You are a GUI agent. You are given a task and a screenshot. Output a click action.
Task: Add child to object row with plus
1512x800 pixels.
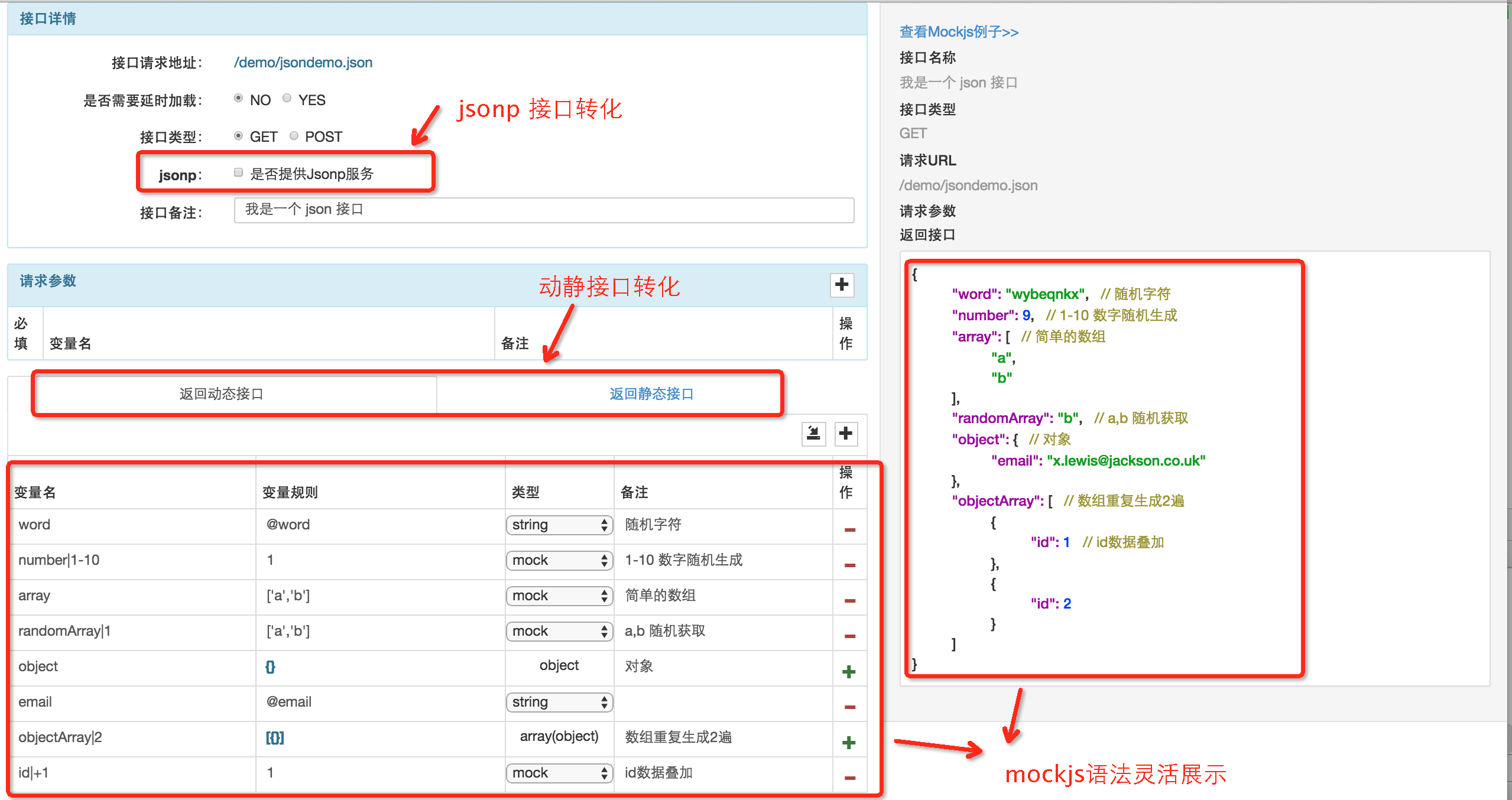[849, 671]
